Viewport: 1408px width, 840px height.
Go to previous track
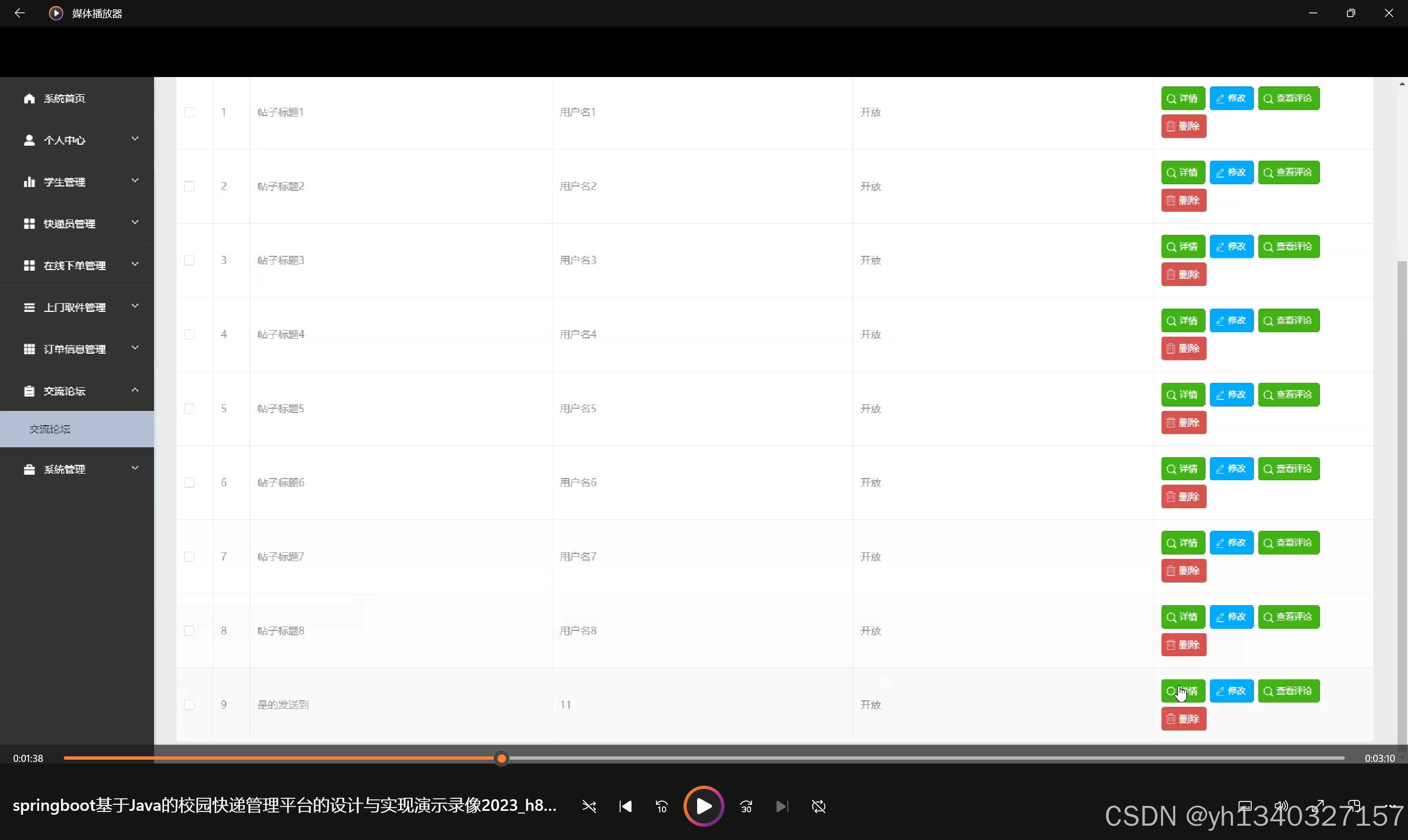pos(626,806)
